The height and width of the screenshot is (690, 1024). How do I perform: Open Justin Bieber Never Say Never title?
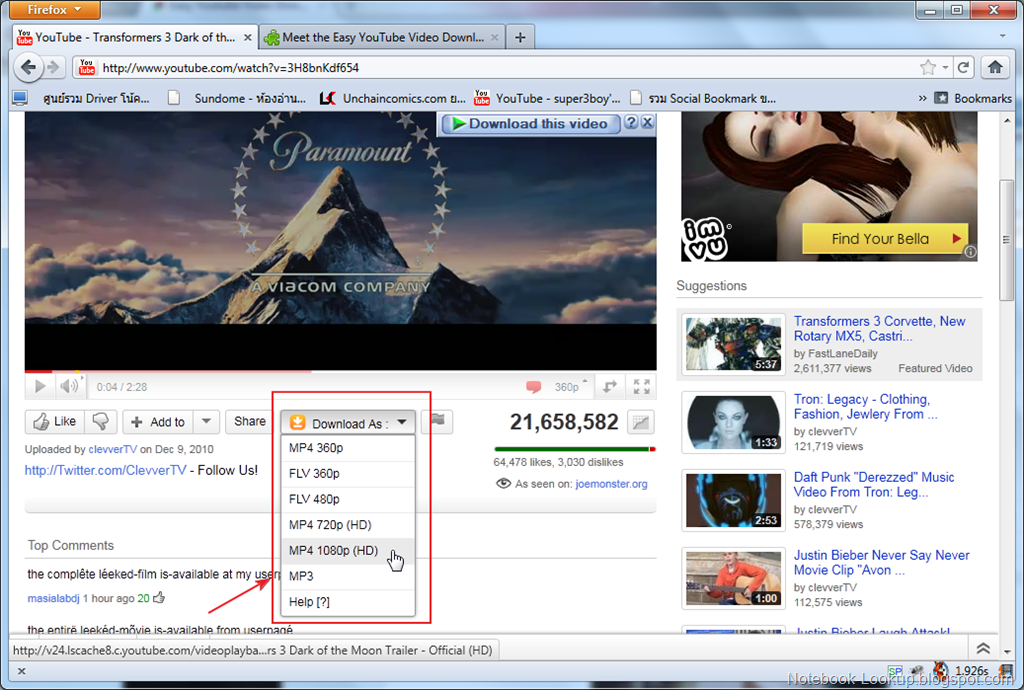881,563
